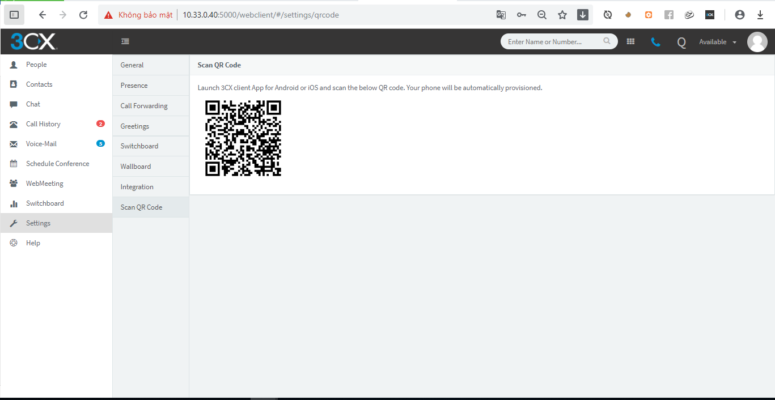Bookmark this page with star icon

coord(562,15)
